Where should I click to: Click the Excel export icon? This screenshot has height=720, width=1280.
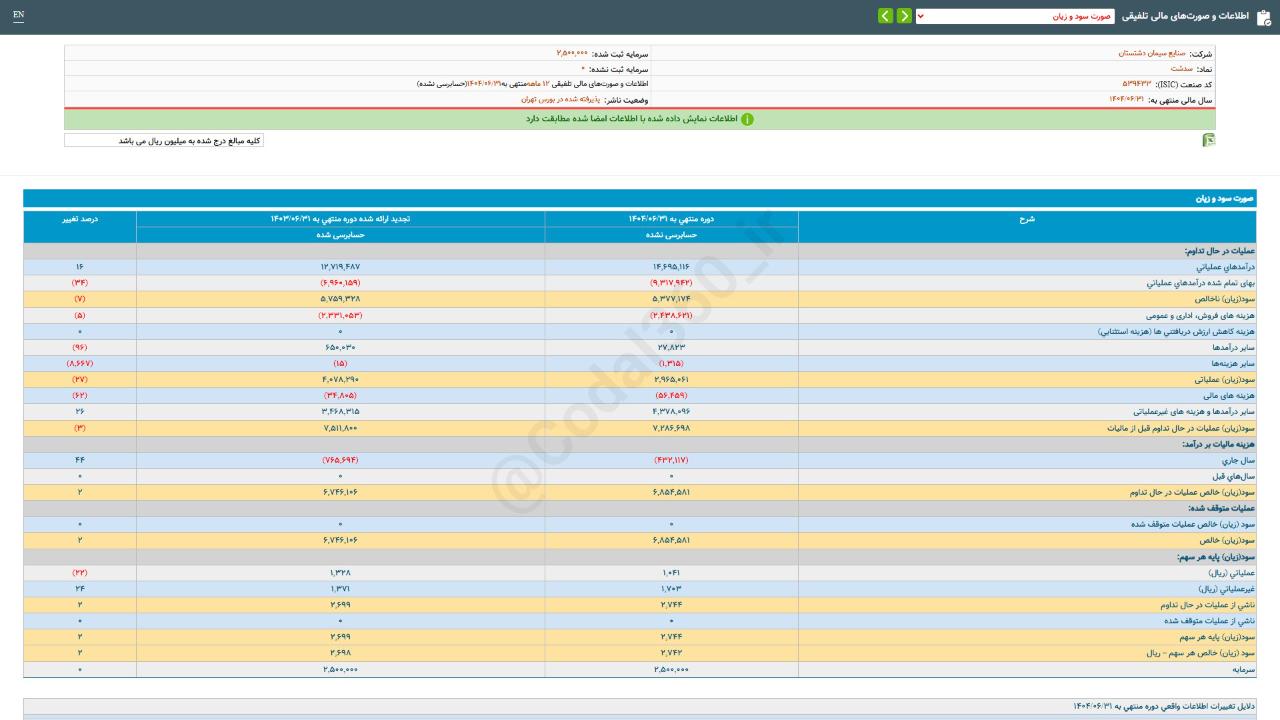(1208, 141)
